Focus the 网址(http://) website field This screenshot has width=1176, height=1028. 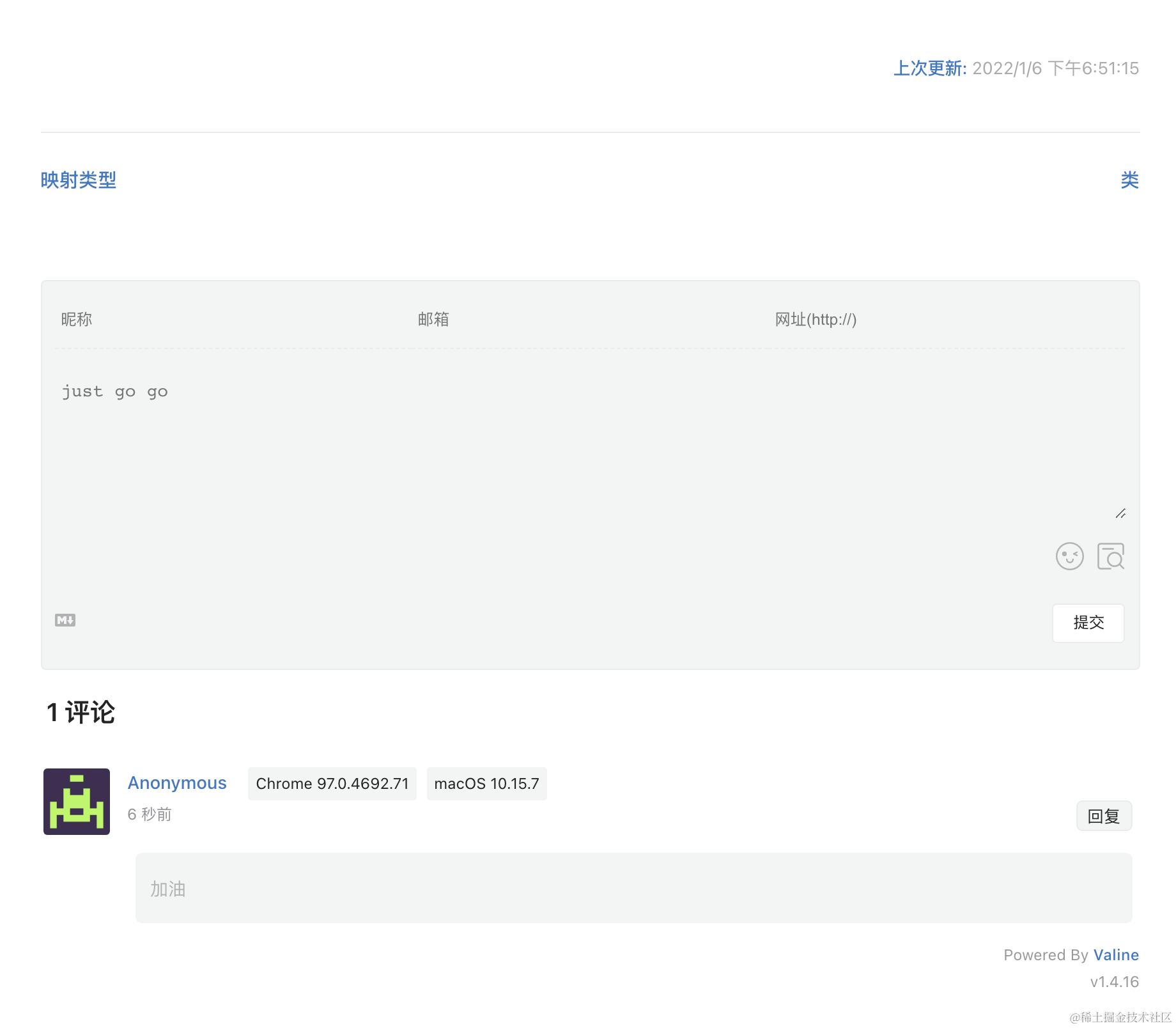click(947, 320)
